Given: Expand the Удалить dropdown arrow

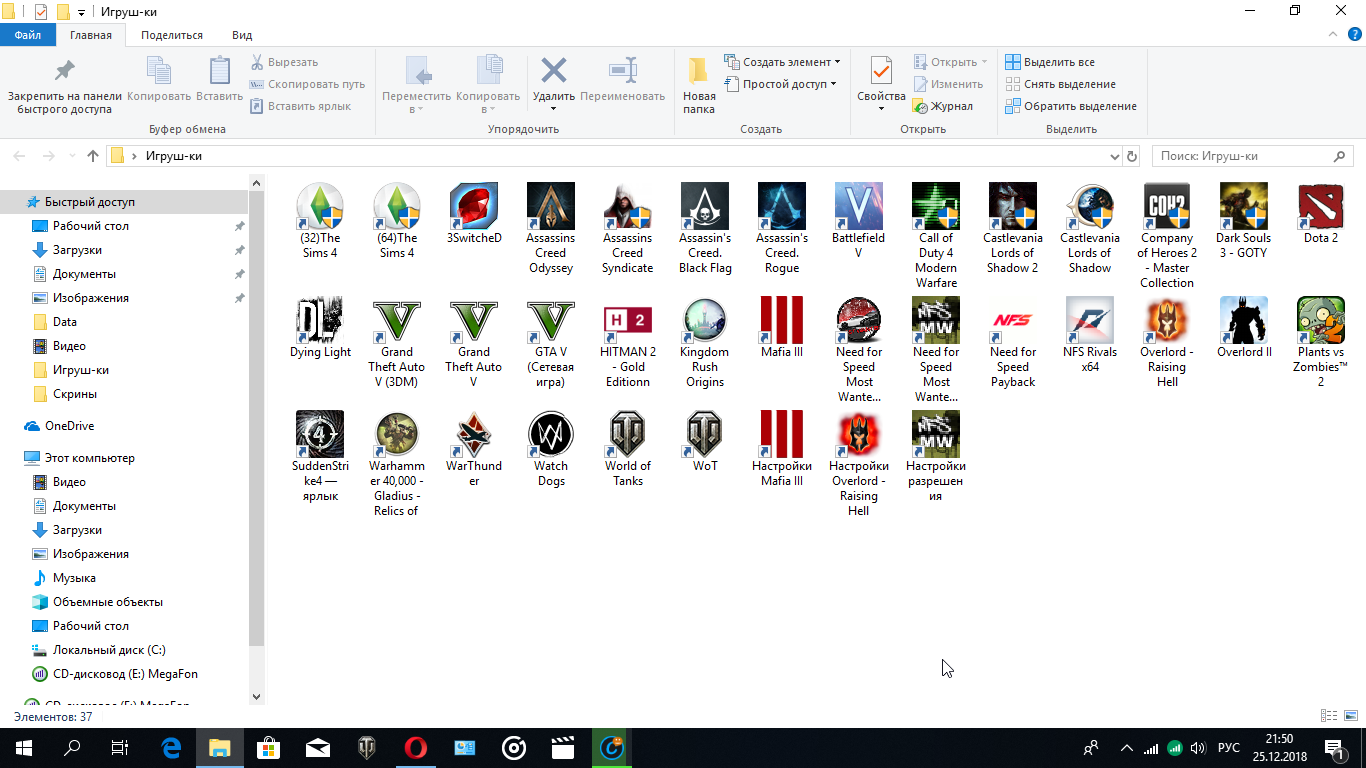Looking at the screenshot, I should pyautogui.click(x=553, y=108).
